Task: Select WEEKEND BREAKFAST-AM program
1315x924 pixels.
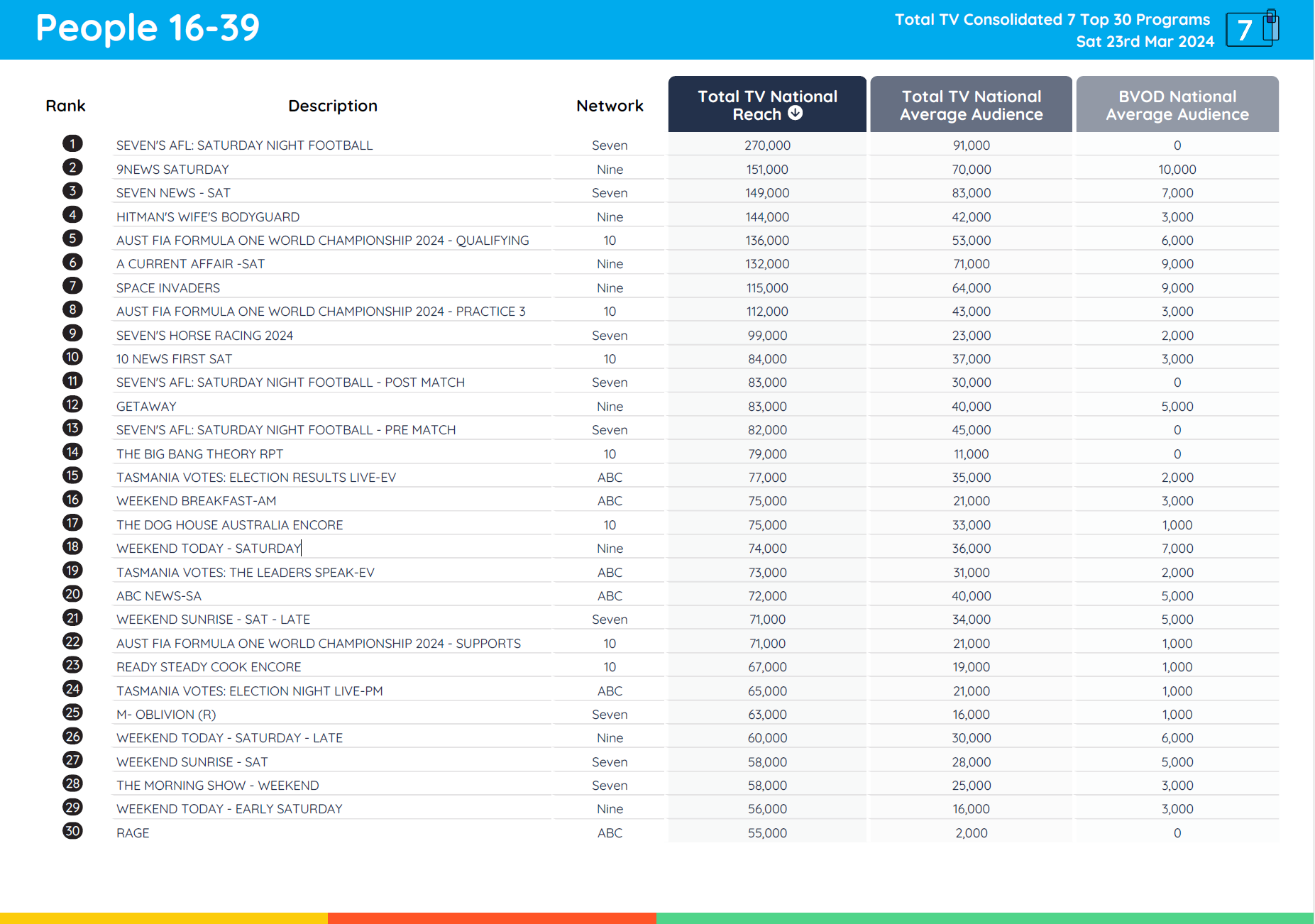Action: click(197, 501)
